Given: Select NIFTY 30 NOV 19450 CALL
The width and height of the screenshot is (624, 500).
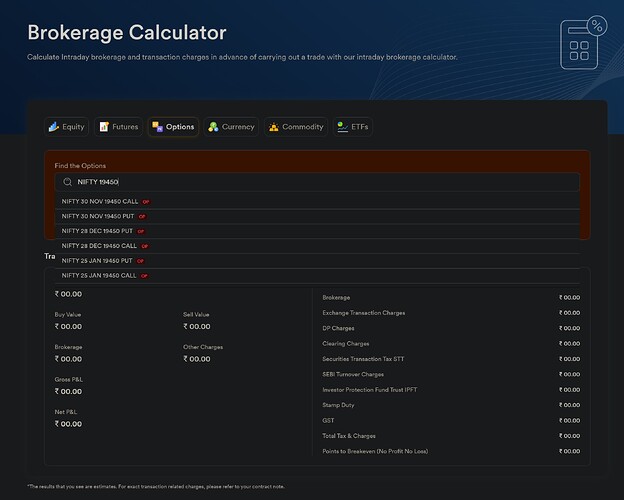Looking at the screenshot, I should (x=317, y=201).
